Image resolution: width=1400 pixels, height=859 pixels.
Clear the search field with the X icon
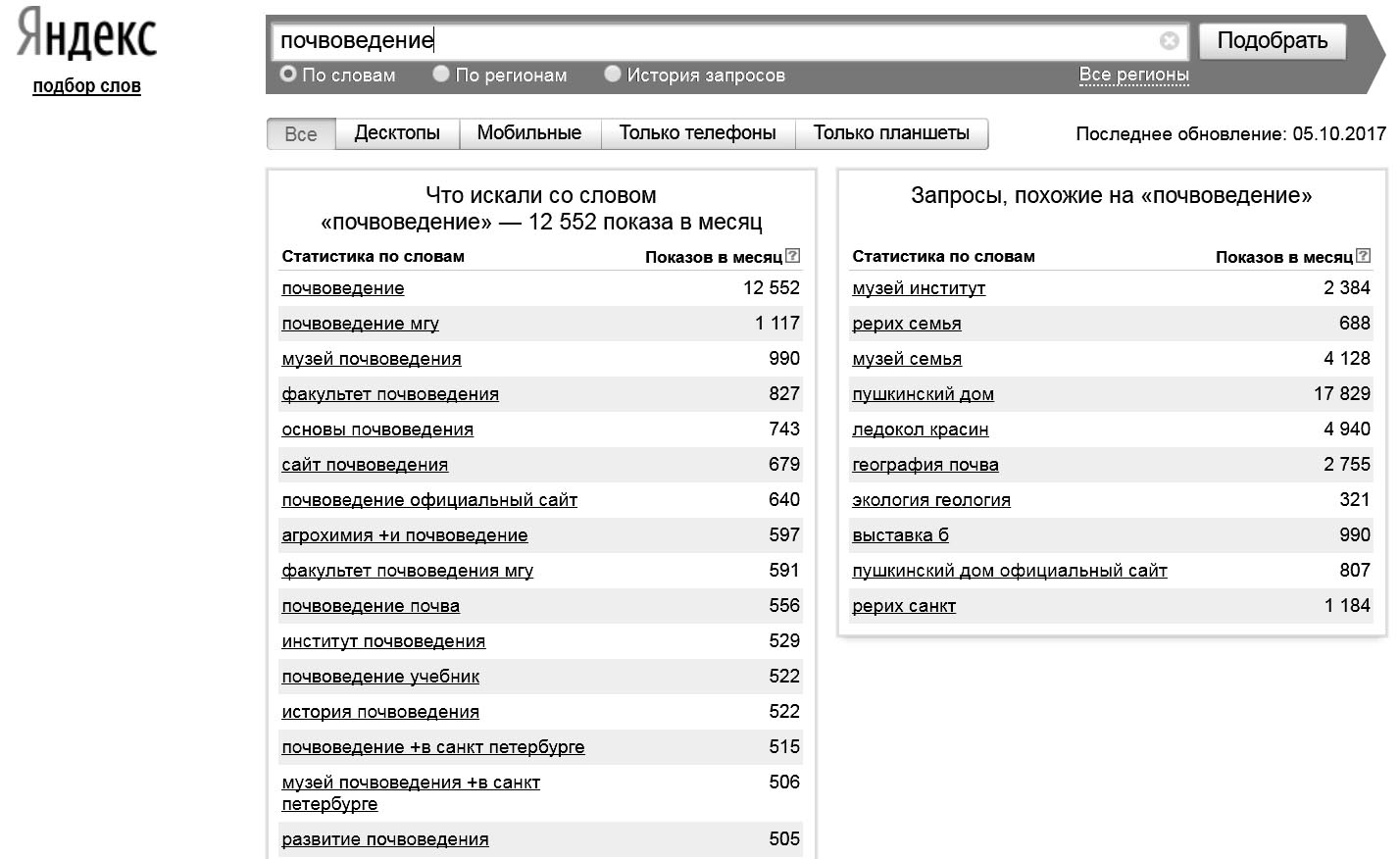pyautogui.click(x=1169, y=40)
